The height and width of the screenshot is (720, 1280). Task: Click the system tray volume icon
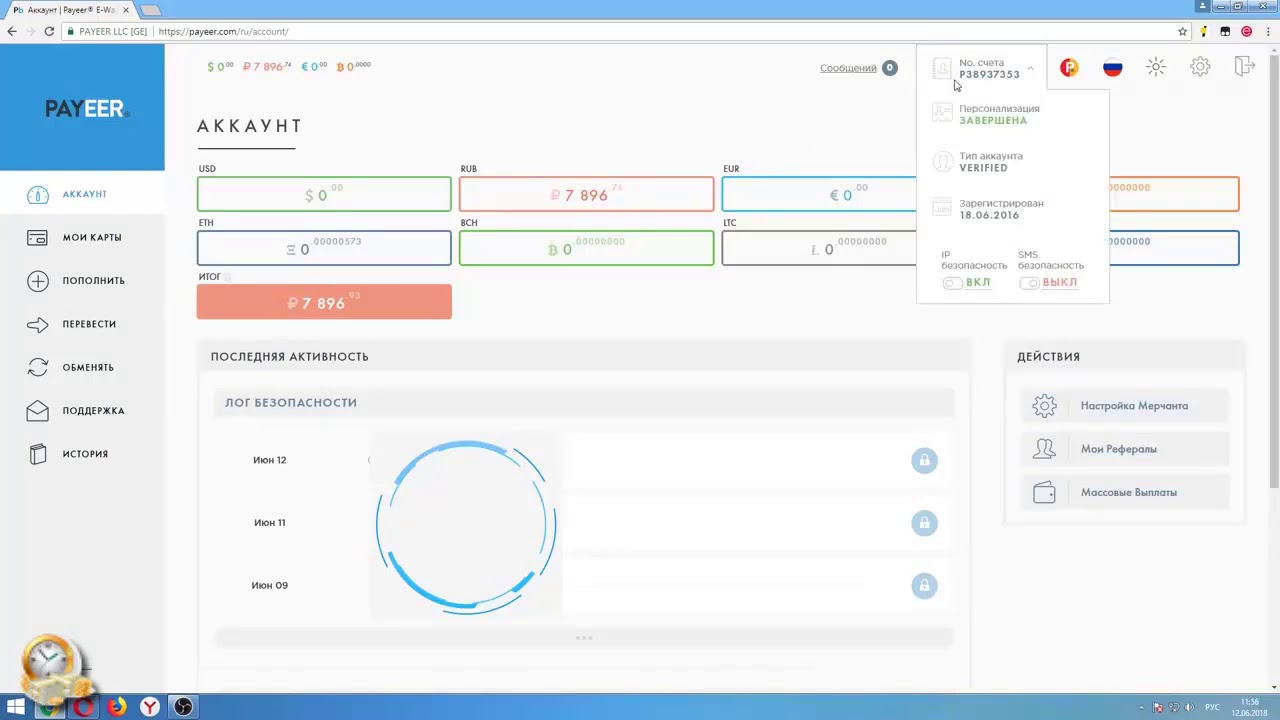[x=1188, y=707]
